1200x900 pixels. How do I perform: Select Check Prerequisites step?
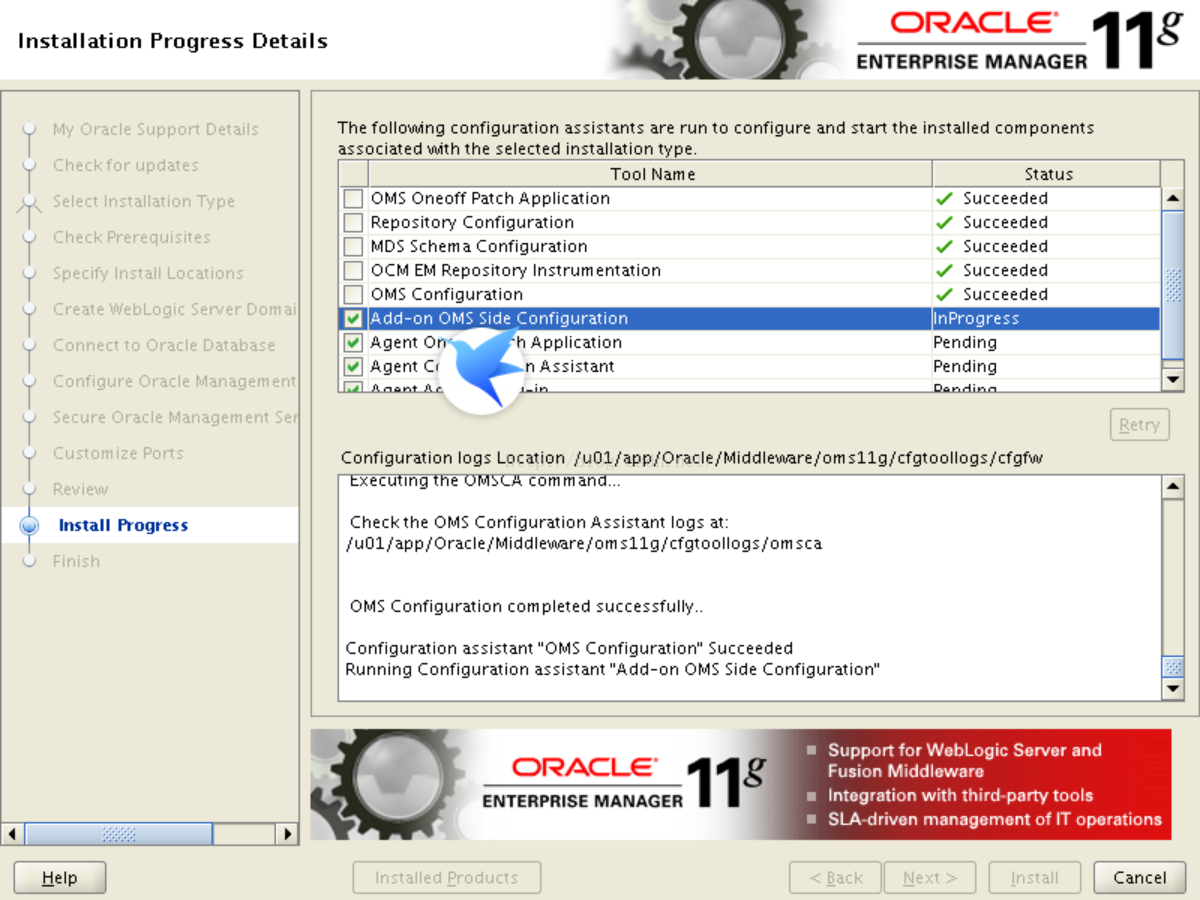pyautogui.click(x=132, y=237)
